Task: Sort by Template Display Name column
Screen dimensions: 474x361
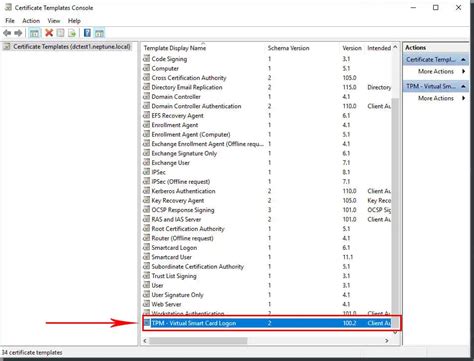Action: pos(175,48)
